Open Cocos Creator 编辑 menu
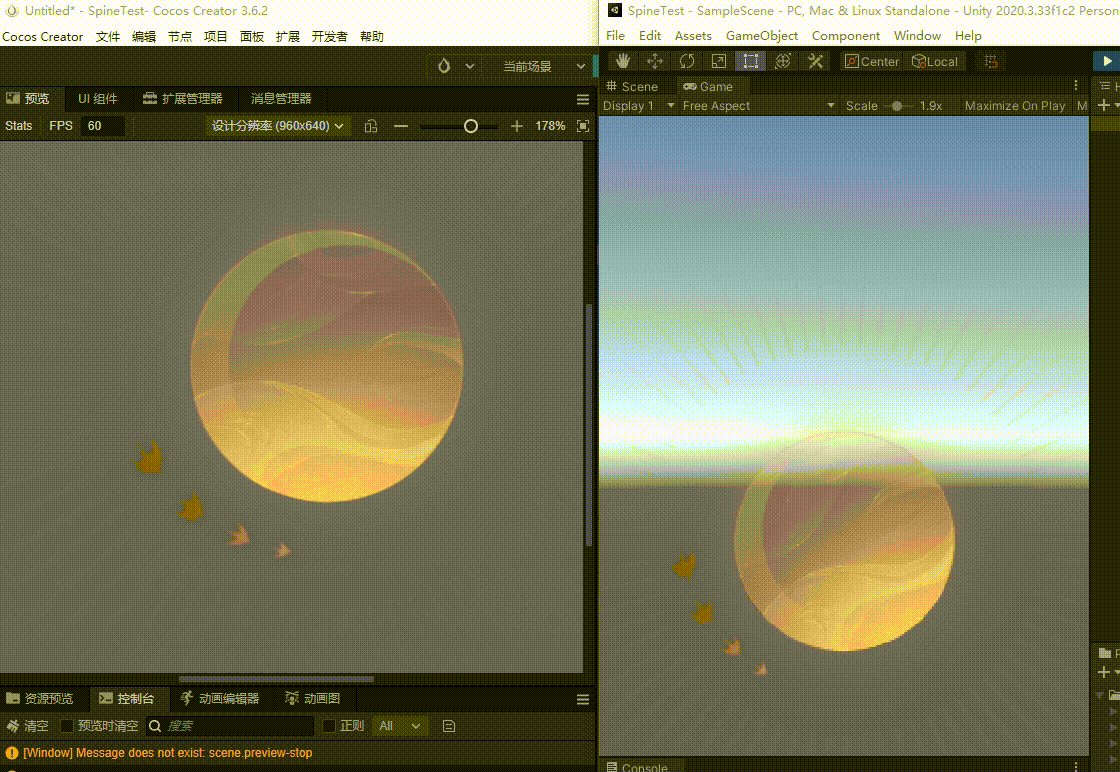This screenshot has height=772, width=1120. coord(144,36)
